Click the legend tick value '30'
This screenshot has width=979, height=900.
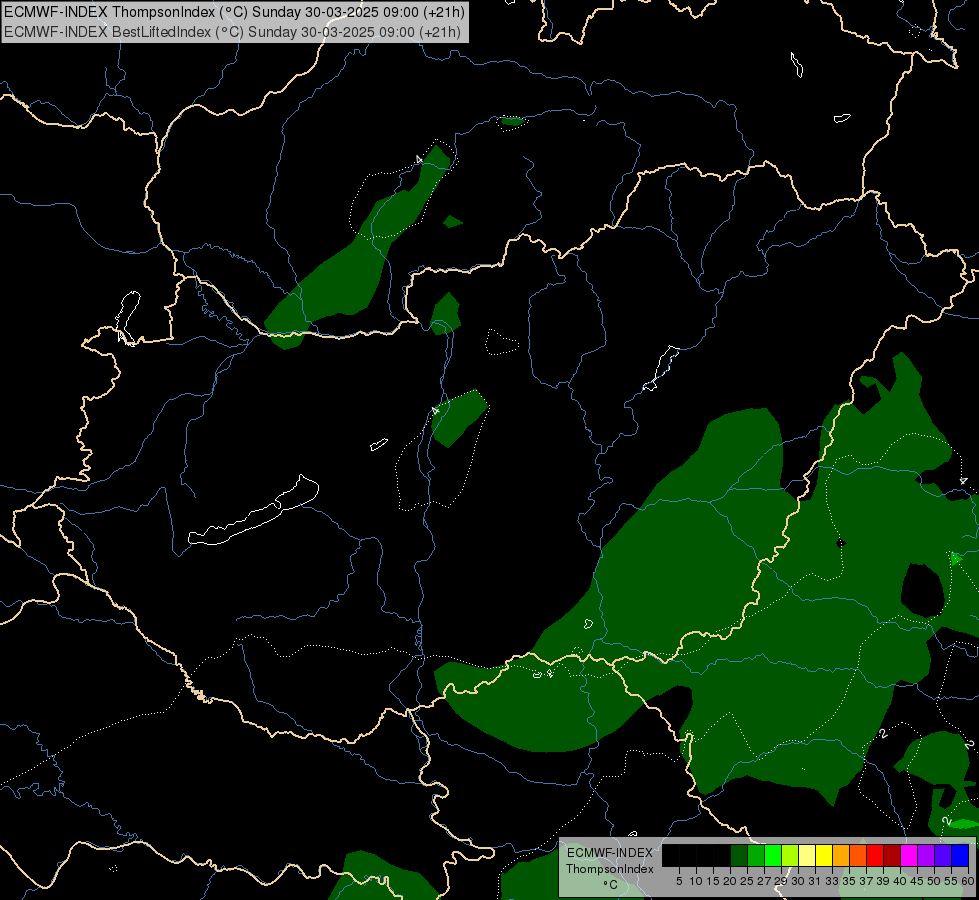point(798,881)
